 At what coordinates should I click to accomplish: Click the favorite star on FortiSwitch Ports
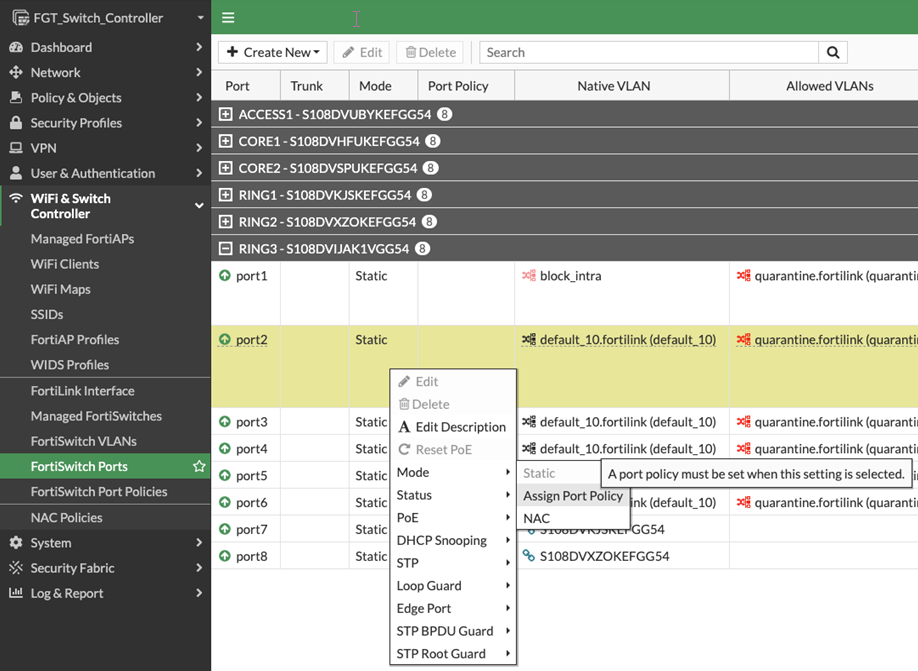(x=199, y=467)
